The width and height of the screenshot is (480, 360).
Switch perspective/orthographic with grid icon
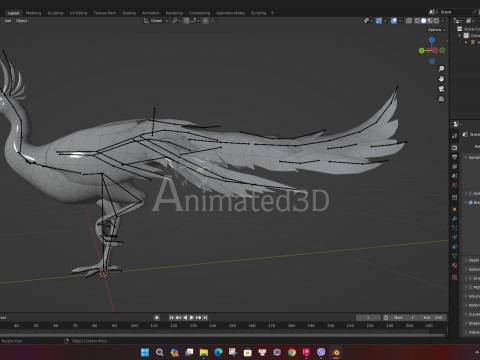[441, 99]
